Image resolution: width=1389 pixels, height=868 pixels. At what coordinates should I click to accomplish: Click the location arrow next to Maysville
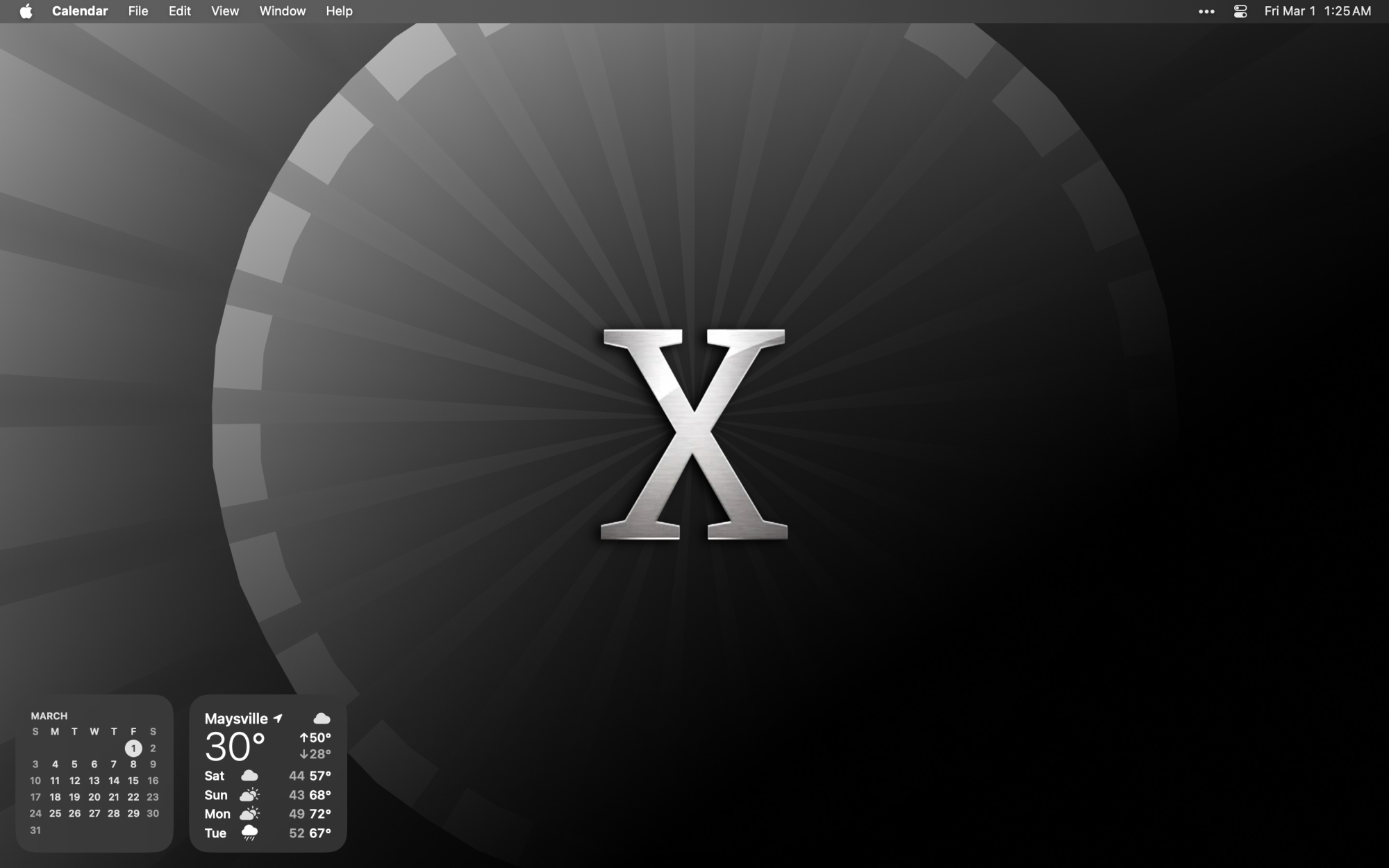pos(278,718)
